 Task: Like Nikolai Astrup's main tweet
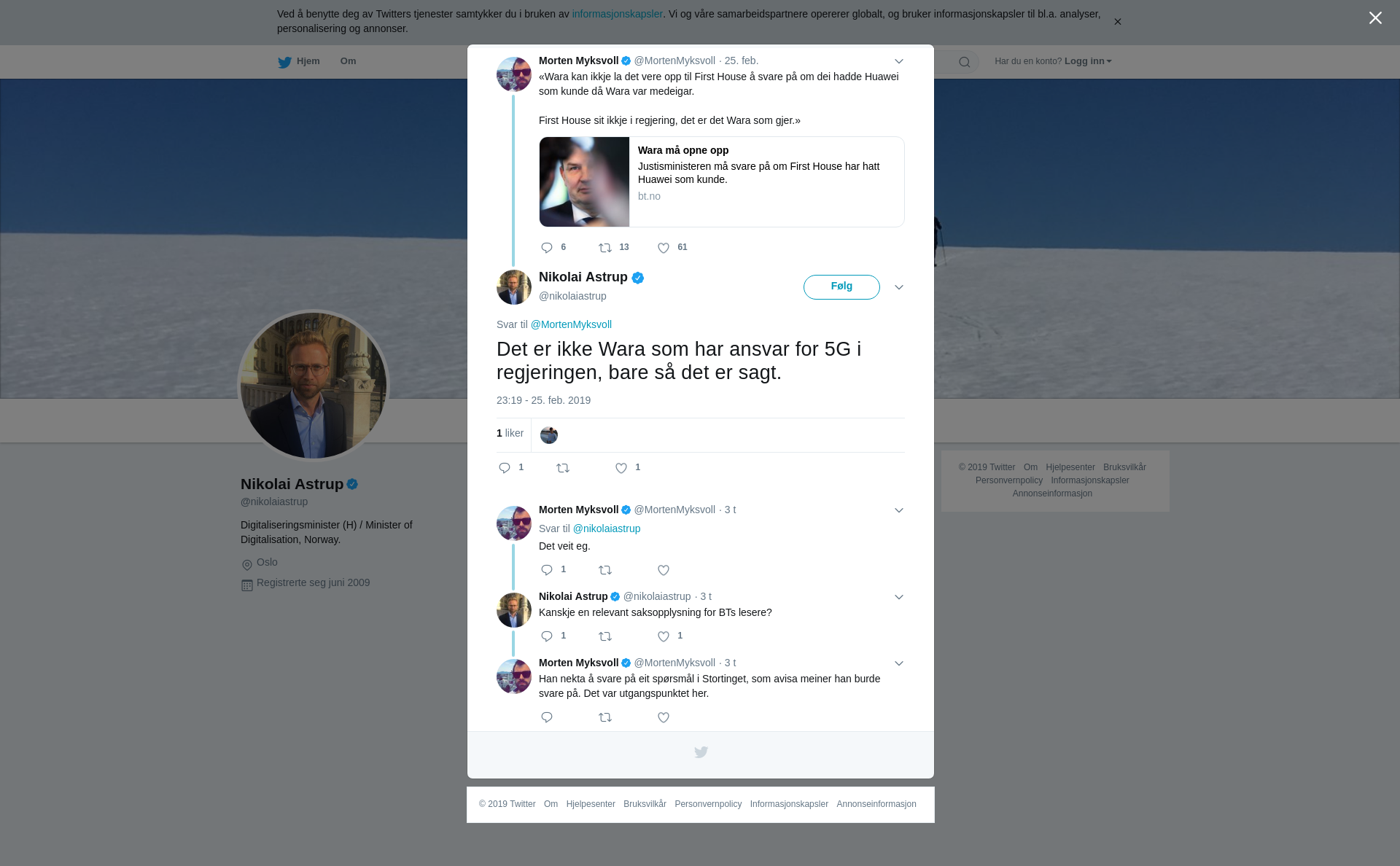pyautogui.click(x=621, y=468)
